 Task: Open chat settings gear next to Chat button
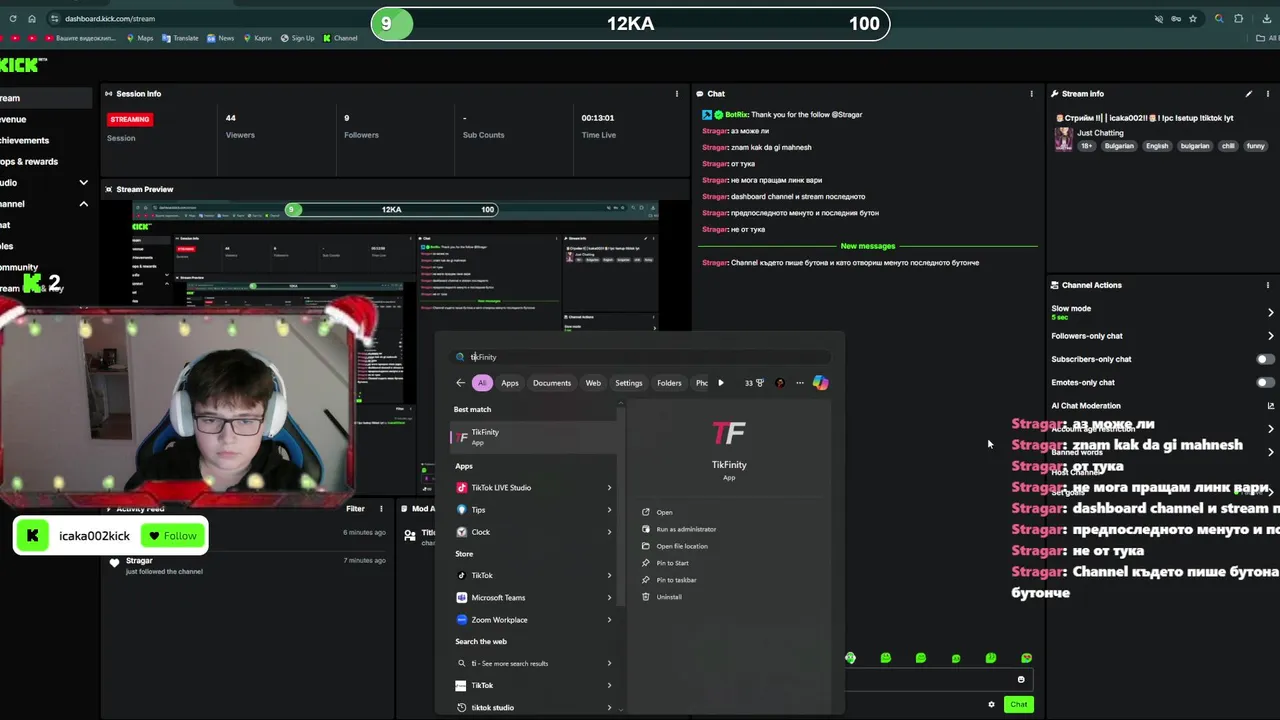pyautogui.click(x=991, y=704)
